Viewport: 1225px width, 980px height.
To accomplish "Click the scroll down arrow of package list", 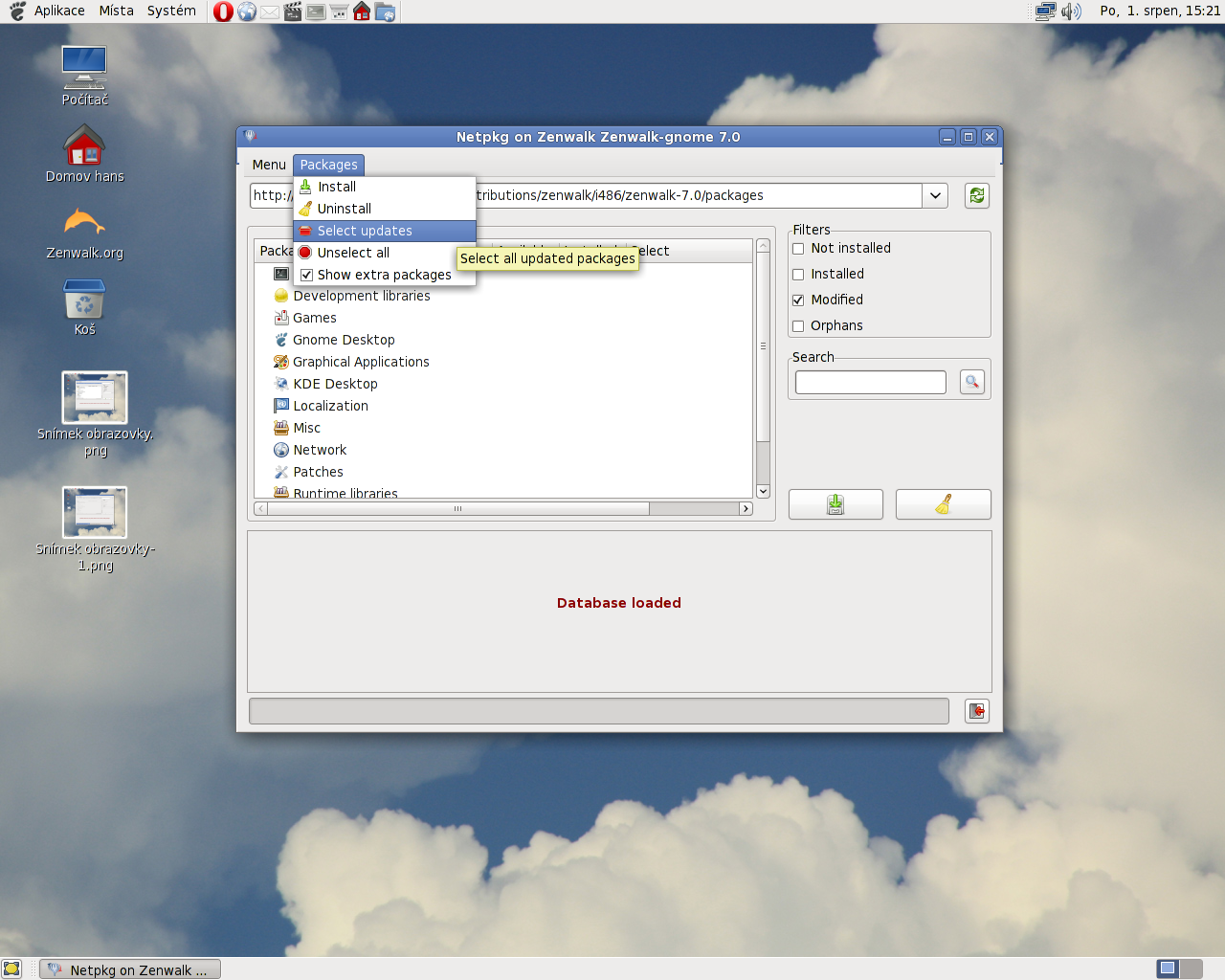I will (763, 491).
